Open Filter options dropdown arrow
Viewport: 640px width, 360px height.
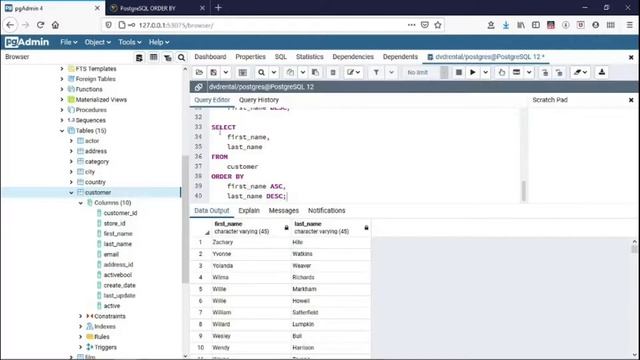(x=391, y=72)
